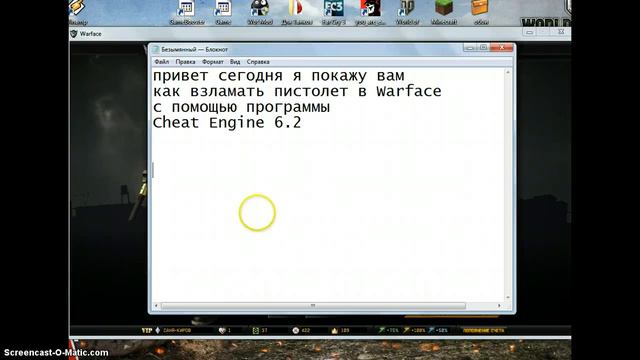Open the Minecraft grass block desktop icon
Screen dimensions: 640x360
444,8
